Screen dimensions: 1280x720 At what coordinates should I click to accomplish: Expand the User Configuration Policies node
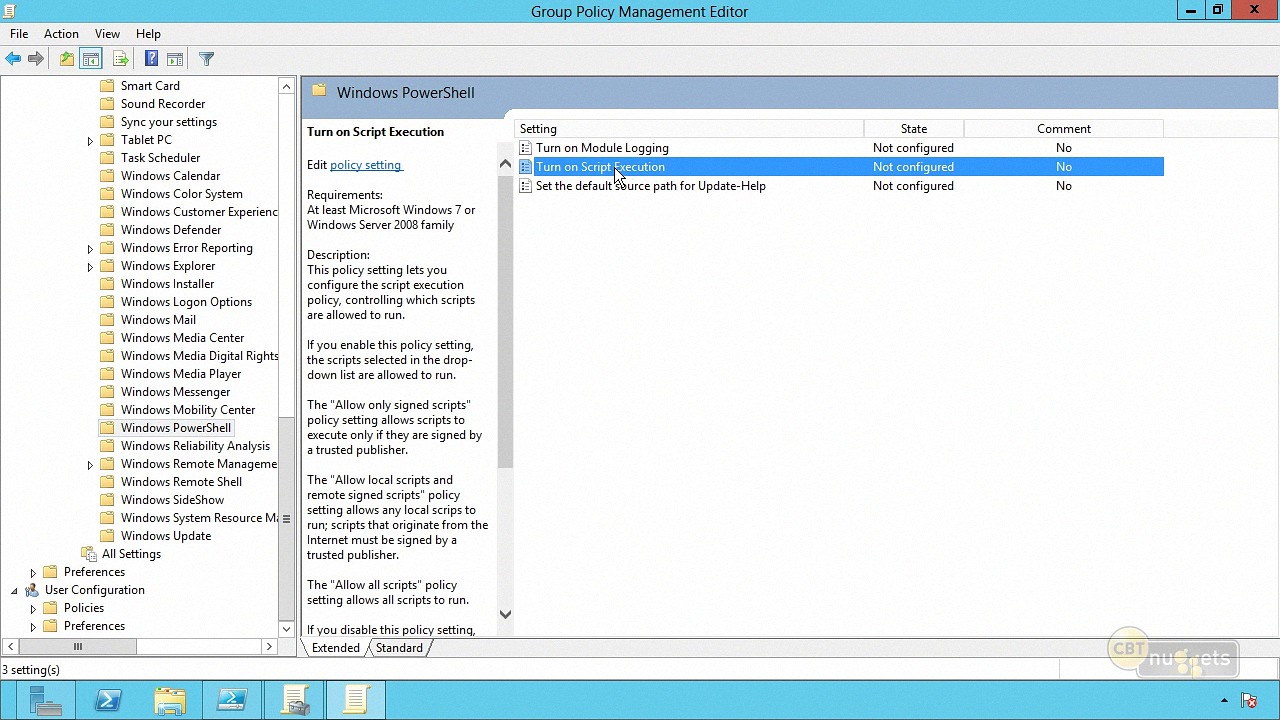click(x=33, y=609)
